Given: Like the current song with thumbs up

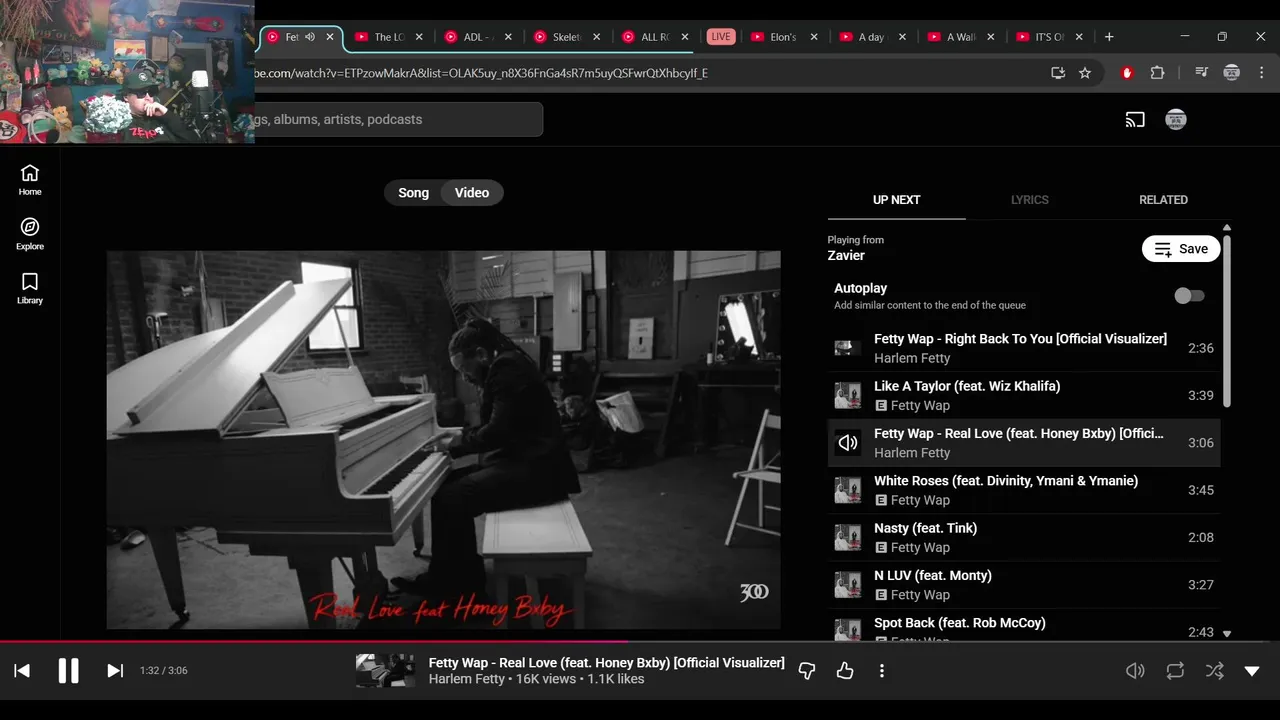Looking at the screenshot, I should click(845, 671).
